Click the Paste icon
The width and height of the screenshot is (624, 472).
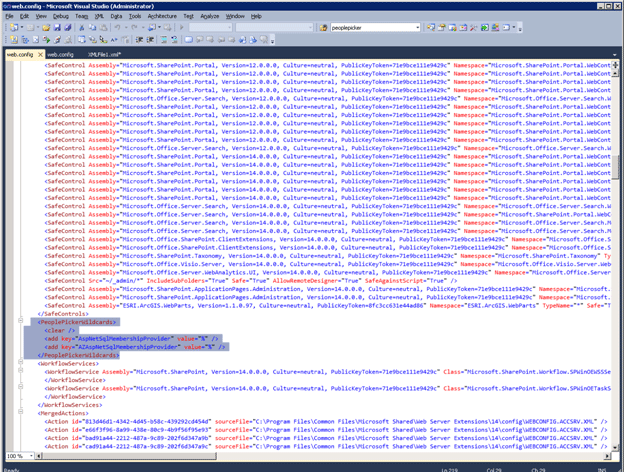(103, 27)
